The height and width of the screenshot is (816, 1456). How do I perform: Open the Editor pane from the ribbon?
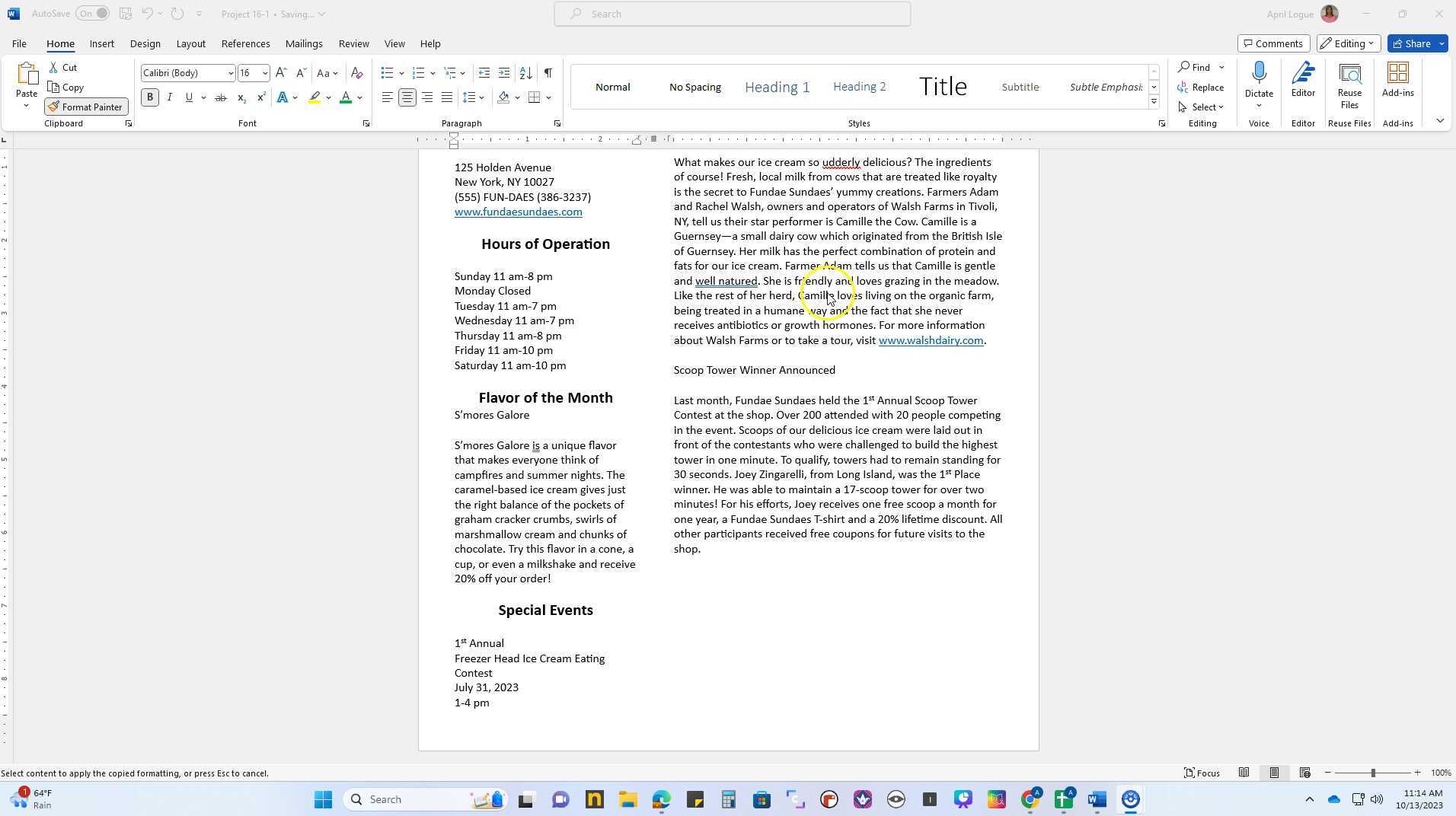1302,81
